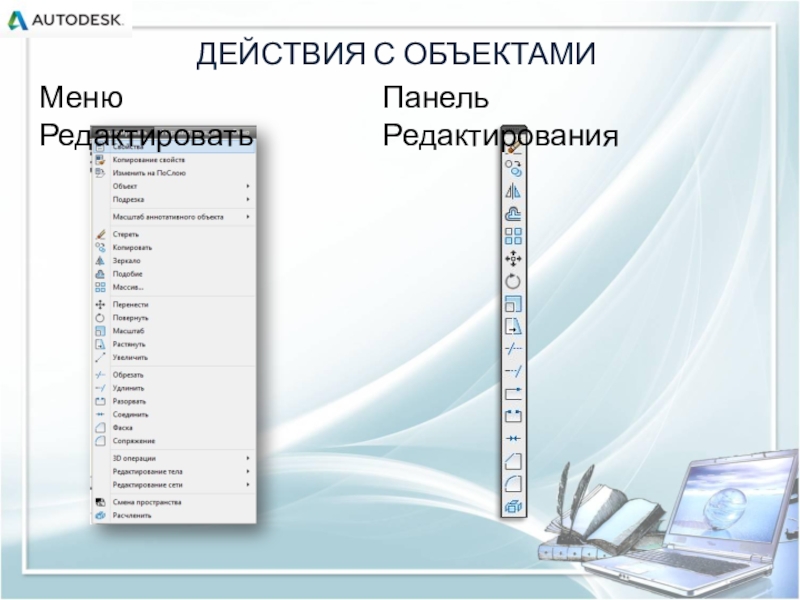The height and width of the screenshot is (600, 800).
Task: Select the Move tool in the editing toolbar
Action: click(x=513, y=259)
